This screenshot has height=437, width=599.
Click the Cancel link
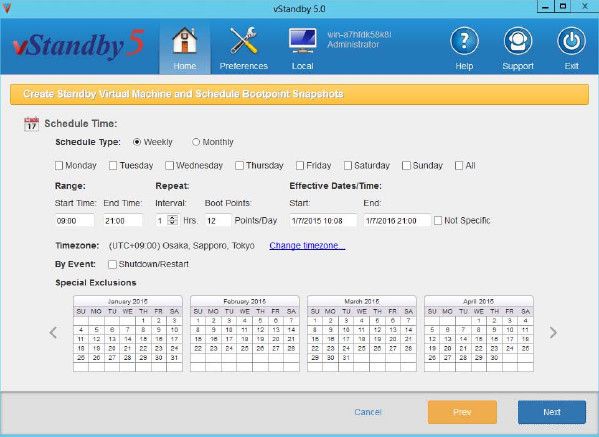(x=368, y=412)
